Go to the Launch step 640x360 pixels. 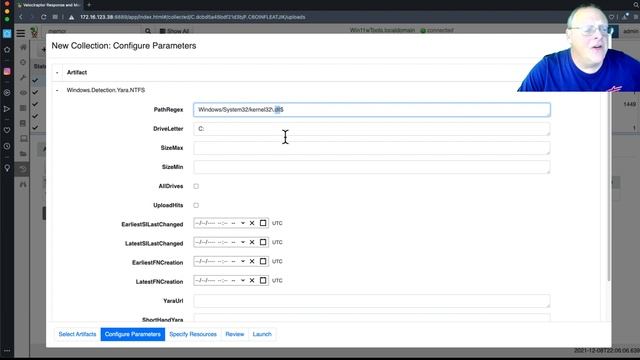pos(262,334)
